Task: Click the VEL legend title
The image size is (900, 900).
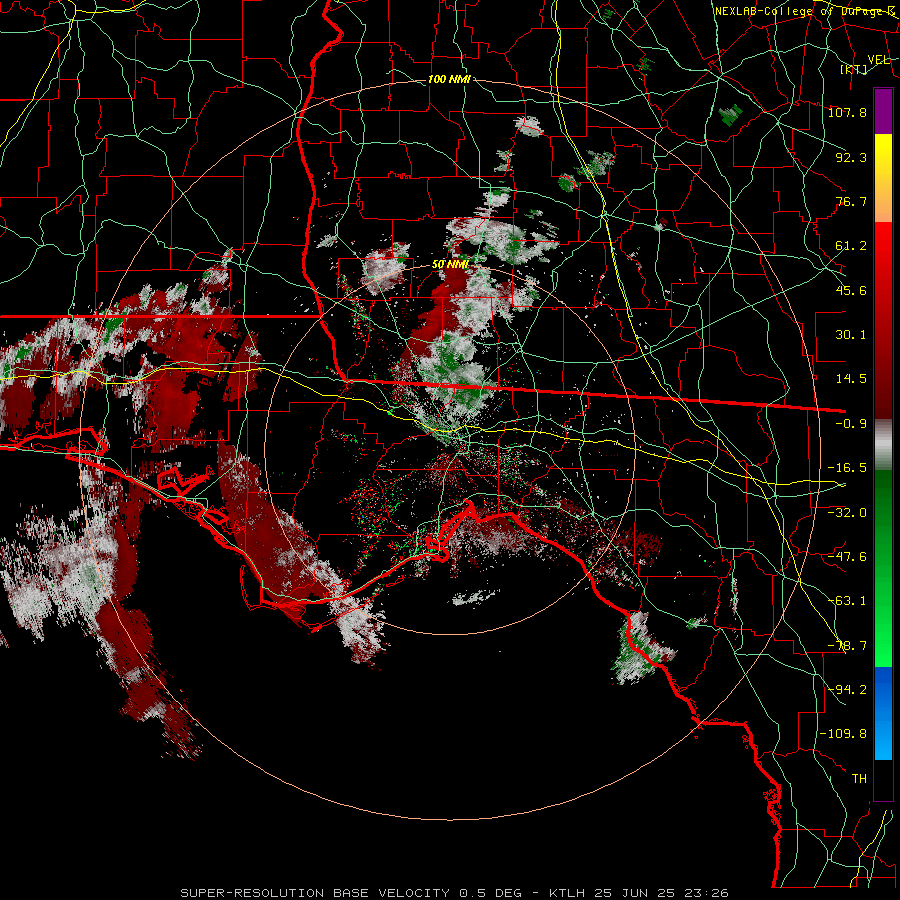Action: tap(879, 60)
